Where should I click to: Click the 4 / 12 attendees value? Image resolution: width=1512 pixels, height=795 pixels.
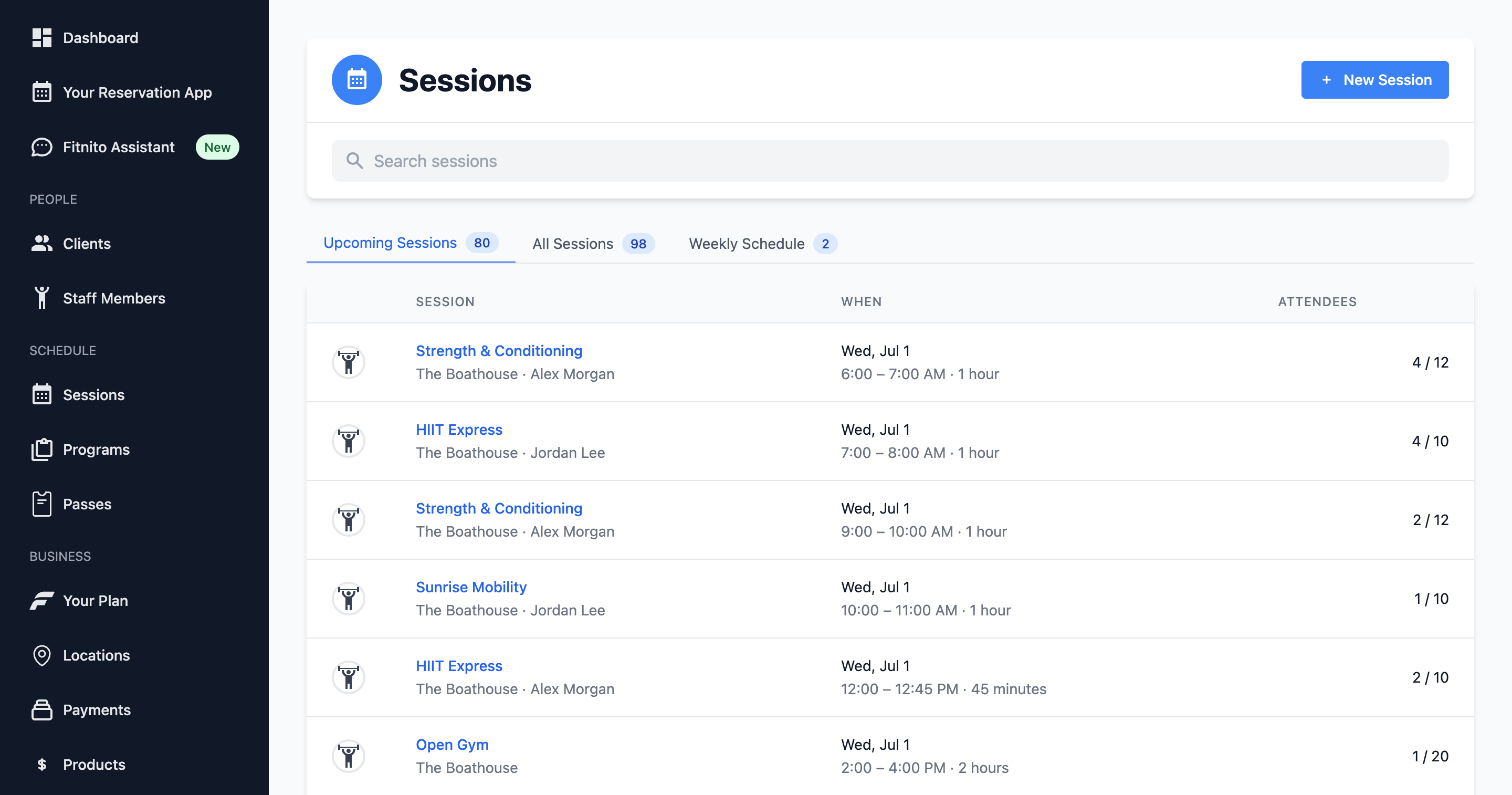(1430, 362)
